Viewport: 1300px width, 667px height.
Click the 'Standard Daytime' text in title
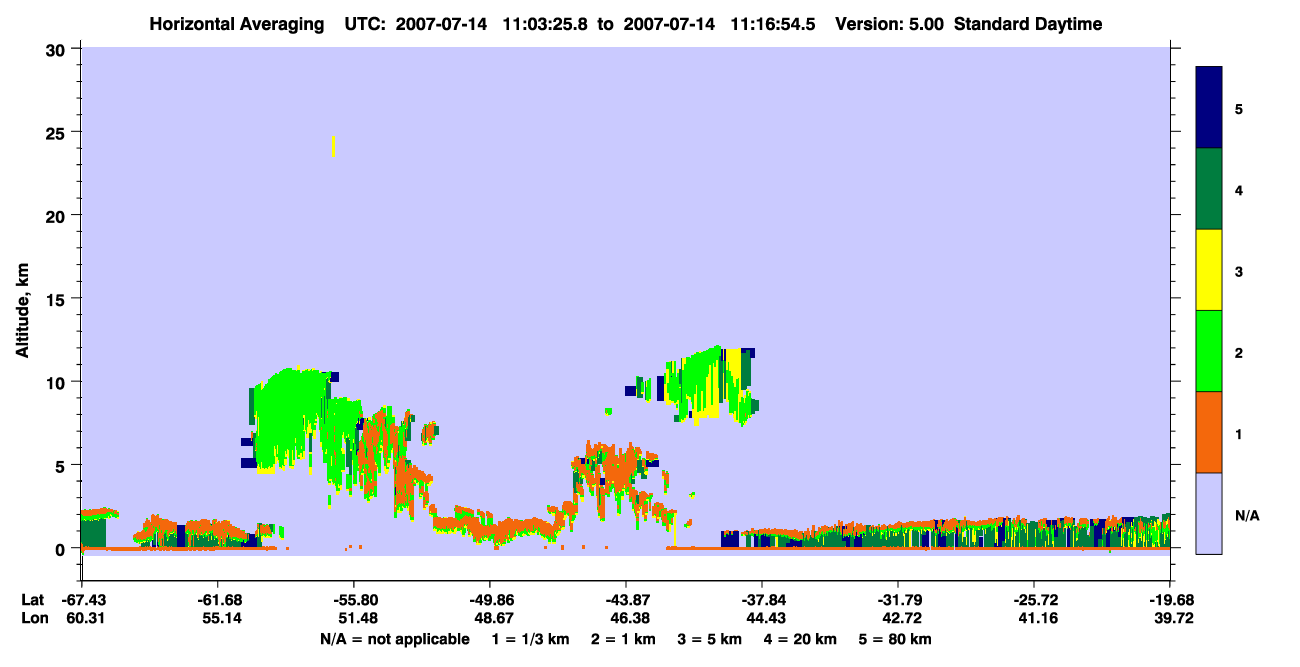1028,24
